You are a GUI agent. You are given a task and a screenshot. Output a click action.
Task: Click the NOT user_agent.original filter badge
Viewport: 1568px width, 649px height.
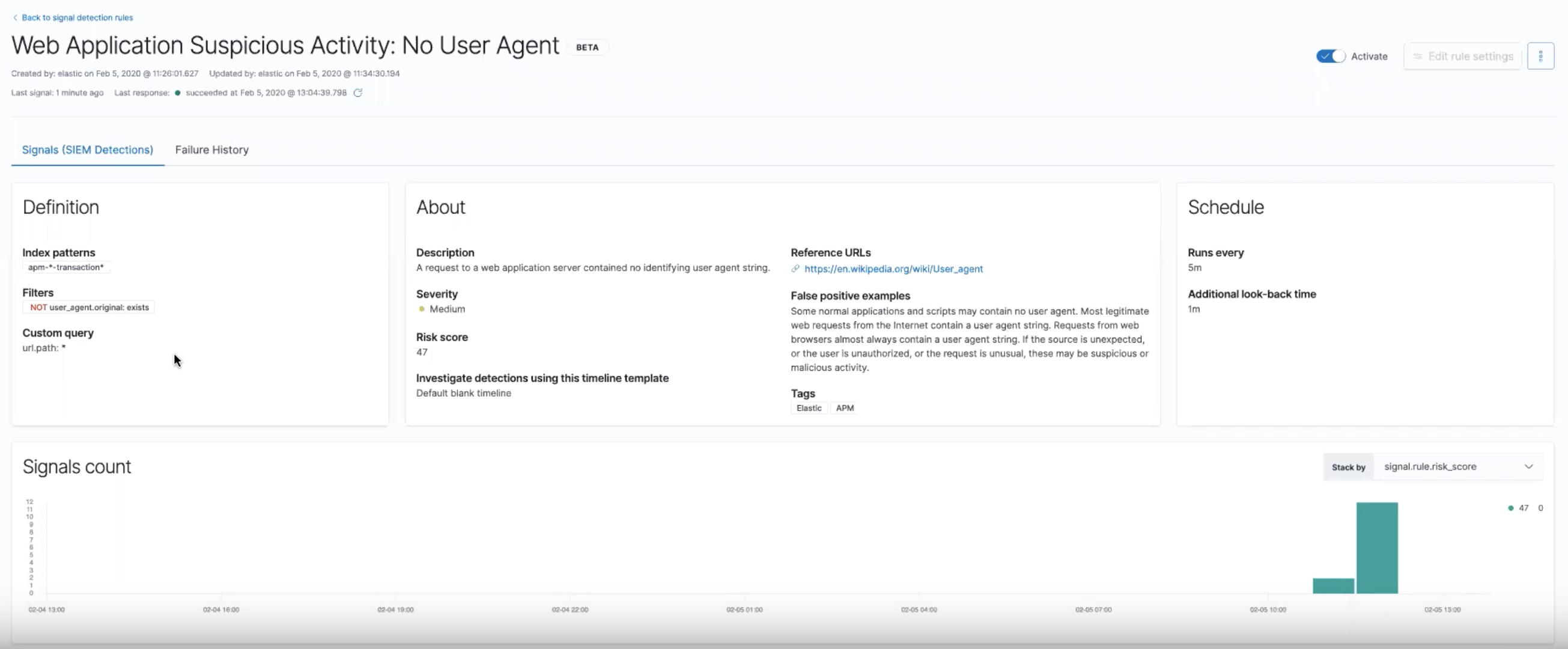tap(89, 308)
